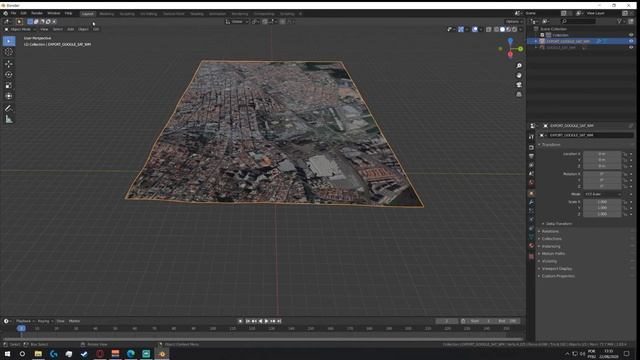Open the Window menu
Image resolution: width=640 pixels, height=360 pixels.
[x=53, y=13]
